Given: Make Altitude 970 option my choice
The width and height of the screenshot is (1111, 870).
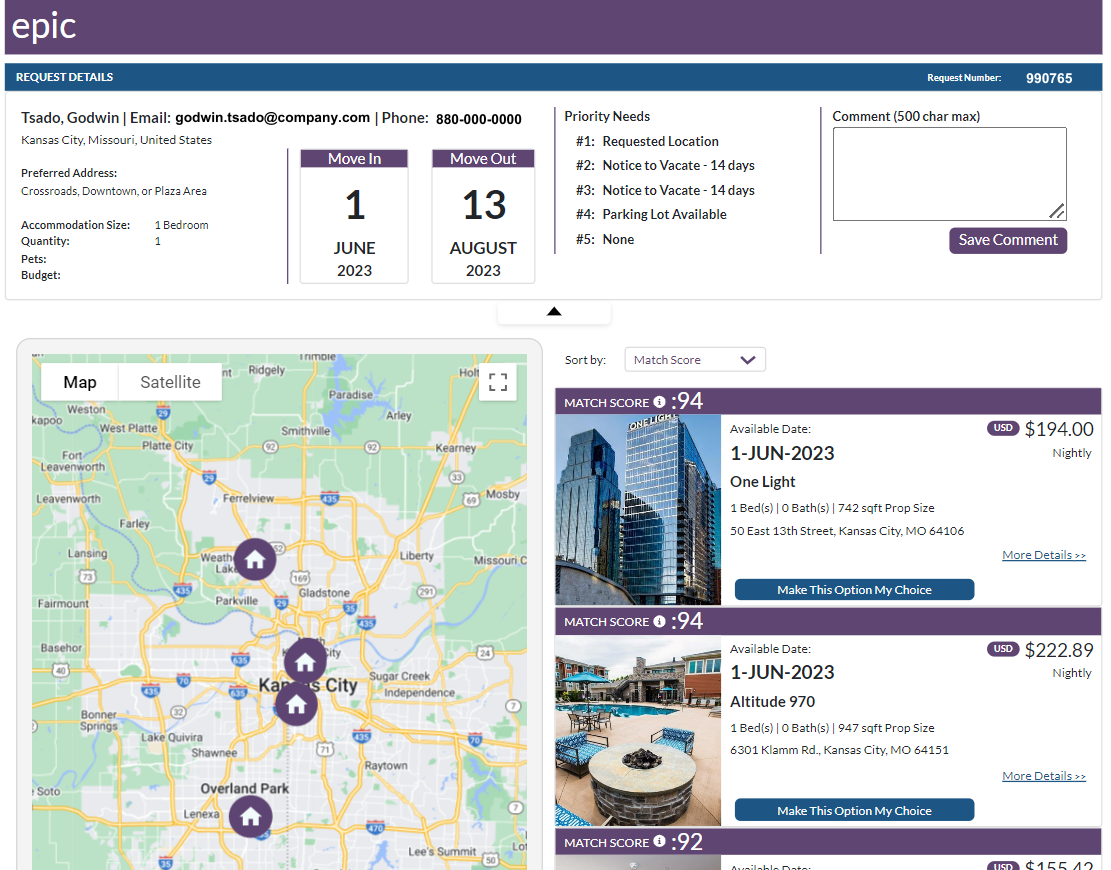Looking at the screenshot, I should (854, 810).
